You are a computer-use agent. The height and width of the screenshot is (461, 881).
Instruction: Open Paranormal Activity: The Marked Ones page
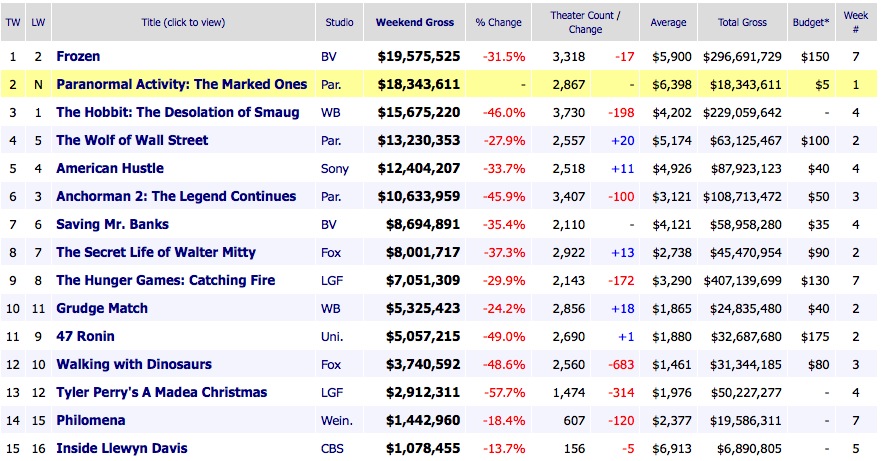[x=181, y=85]
